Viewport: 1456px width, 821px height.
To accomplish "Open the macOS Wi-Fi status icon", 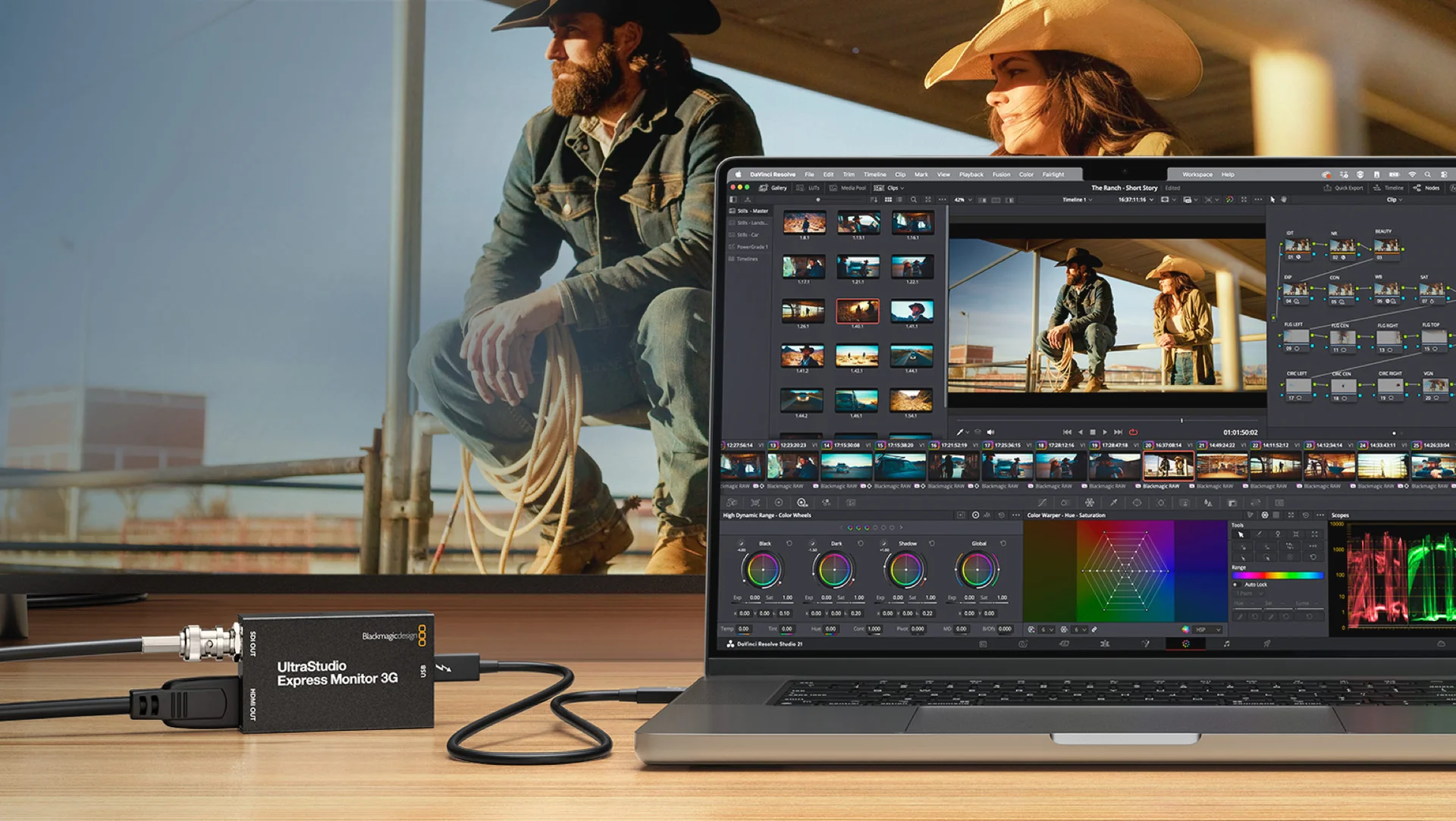I will coord(1412,174).
